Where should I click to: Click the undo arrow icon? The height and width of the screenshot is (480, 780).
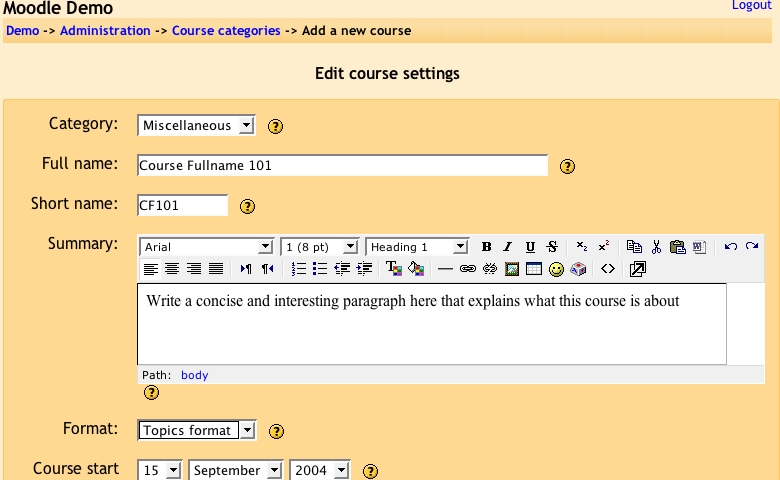(730, 247)
